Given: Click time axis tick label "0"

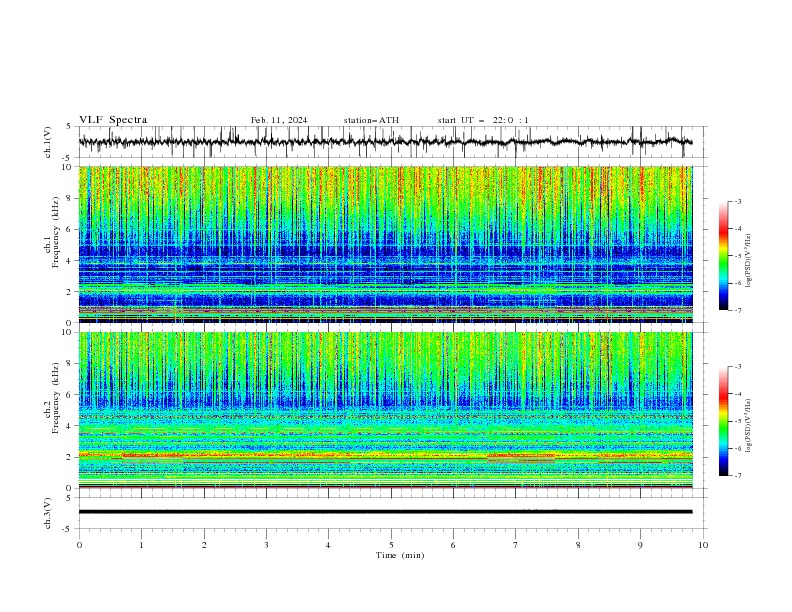Looking at the screenshot, I should pyautogui.click(x=79, y=545).
